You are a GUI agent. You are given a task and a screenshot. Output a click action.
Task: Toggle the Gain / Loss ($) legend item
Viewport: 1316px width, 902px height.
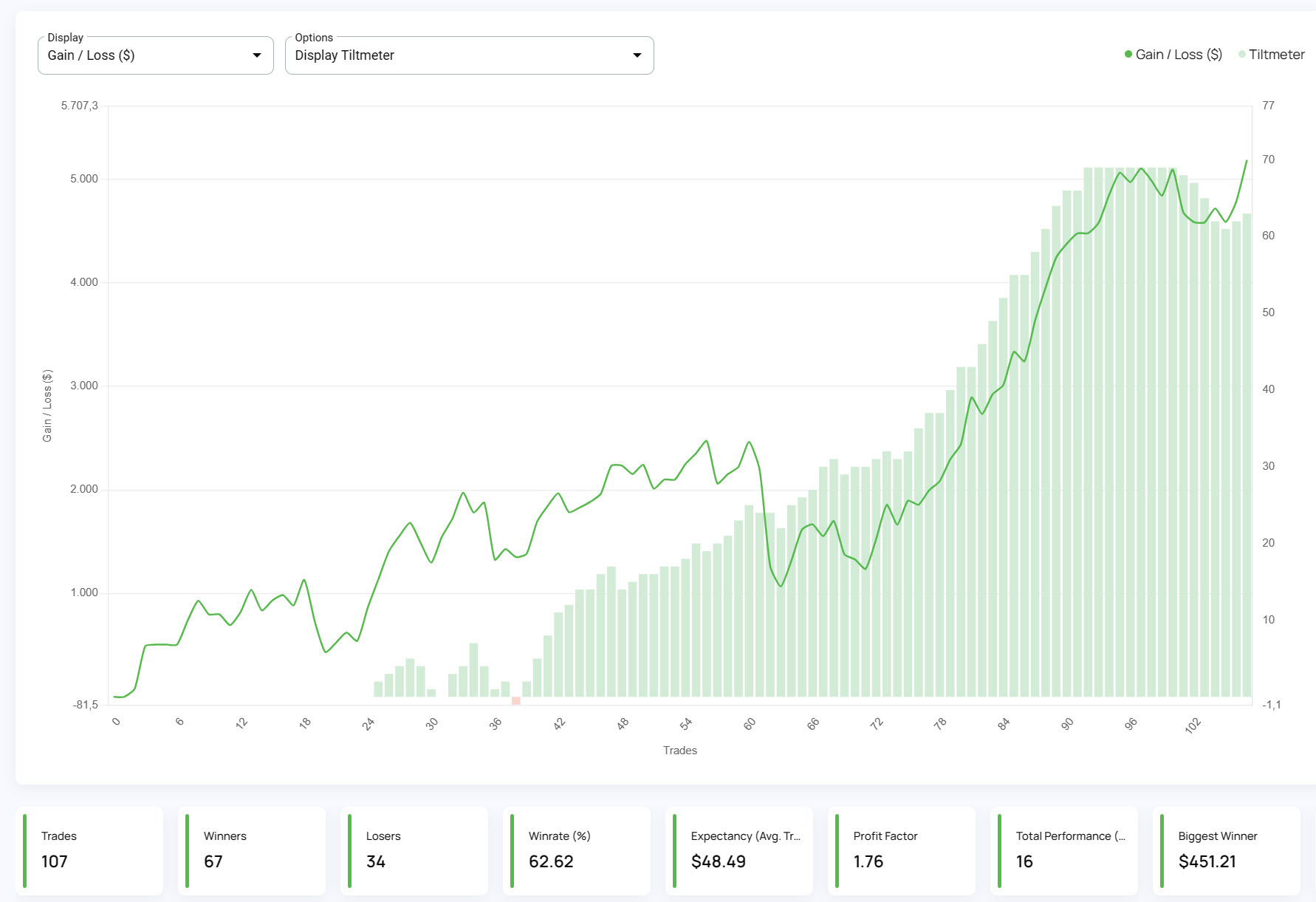pyautogui.click(x=1171, y=54)
